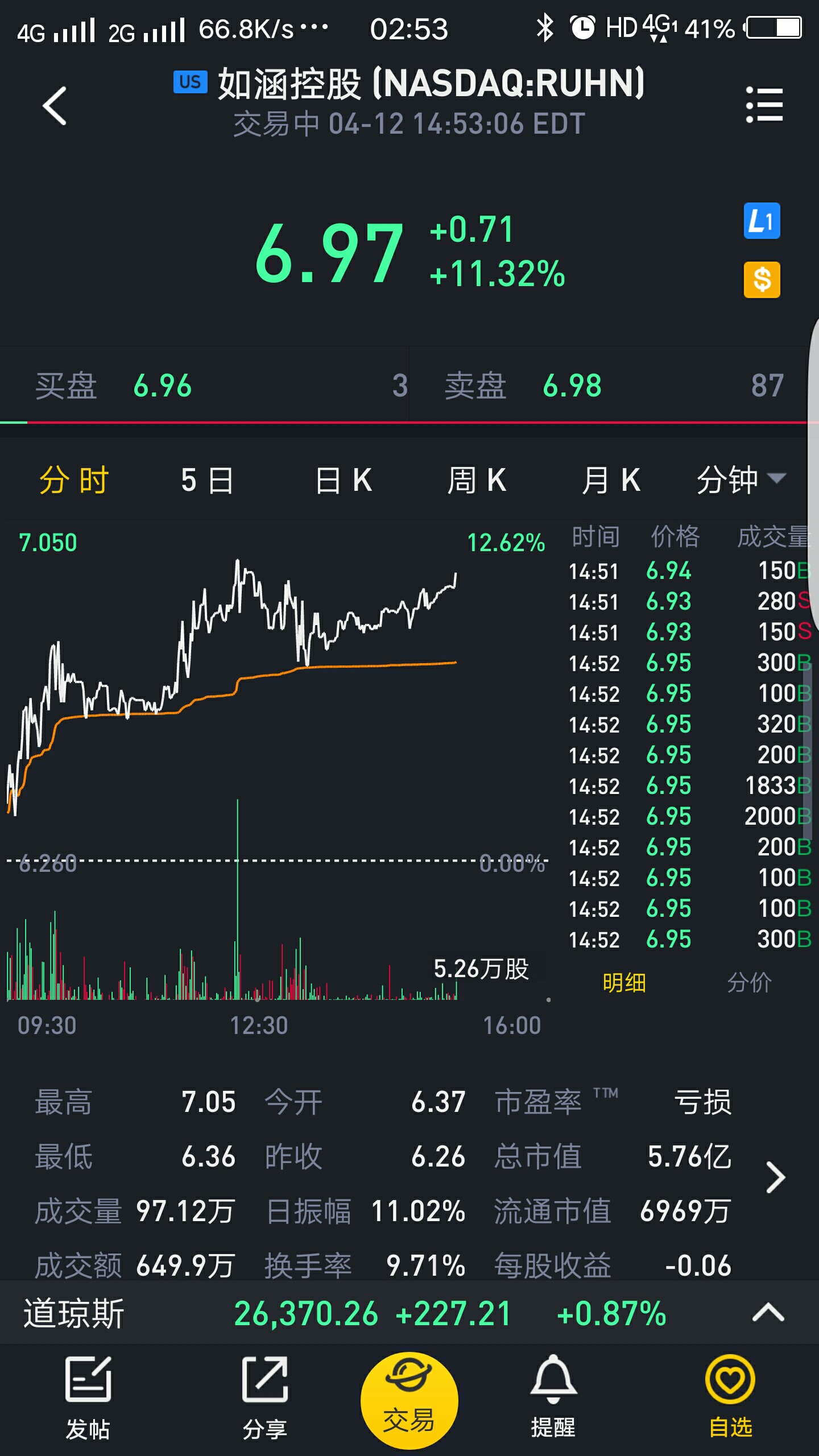Tap the battery indicator icon

point(773,27)
